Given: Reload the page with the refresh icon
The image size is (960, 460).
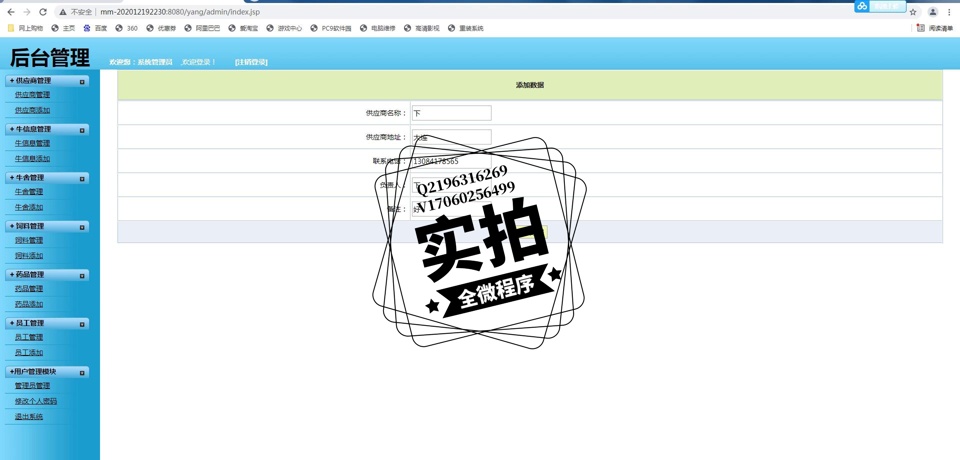Looking at the screenshot, I should pyautogui.click(x=43, y=12).
